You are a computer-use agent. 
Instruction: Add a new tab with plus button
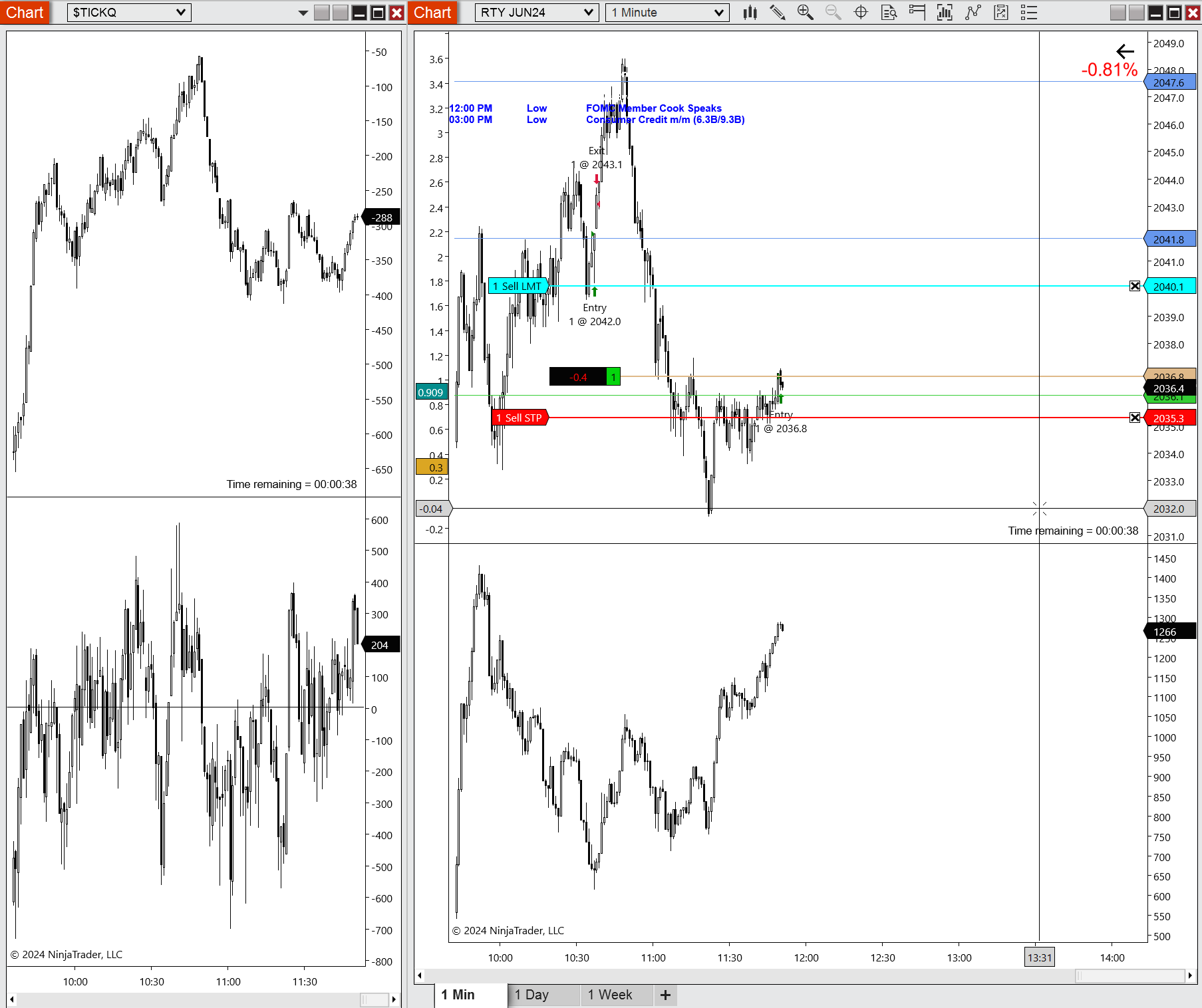point(665,995)
